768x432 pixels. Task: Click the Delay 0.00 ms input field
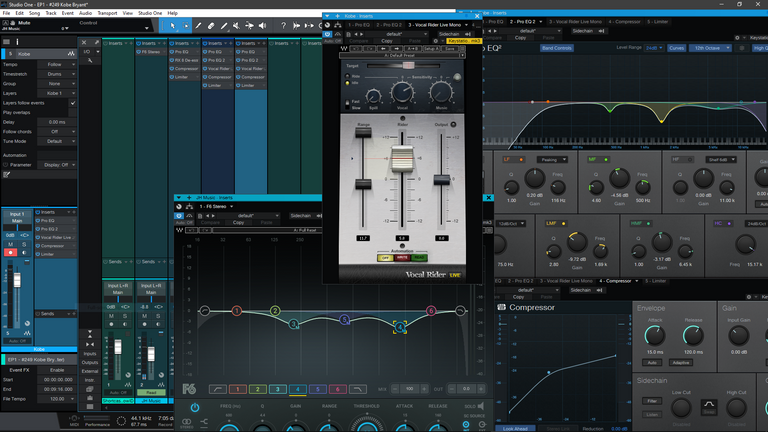[x=57, y=122]
